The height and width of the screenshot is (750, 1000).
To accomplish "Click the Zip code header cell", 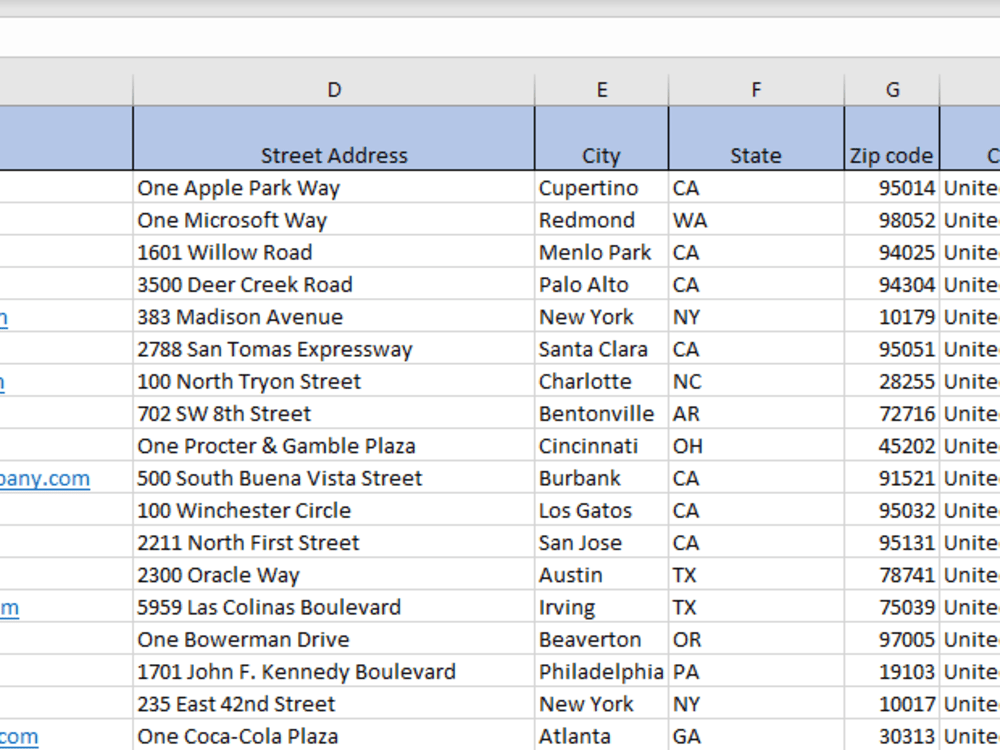I will (892, 138).
